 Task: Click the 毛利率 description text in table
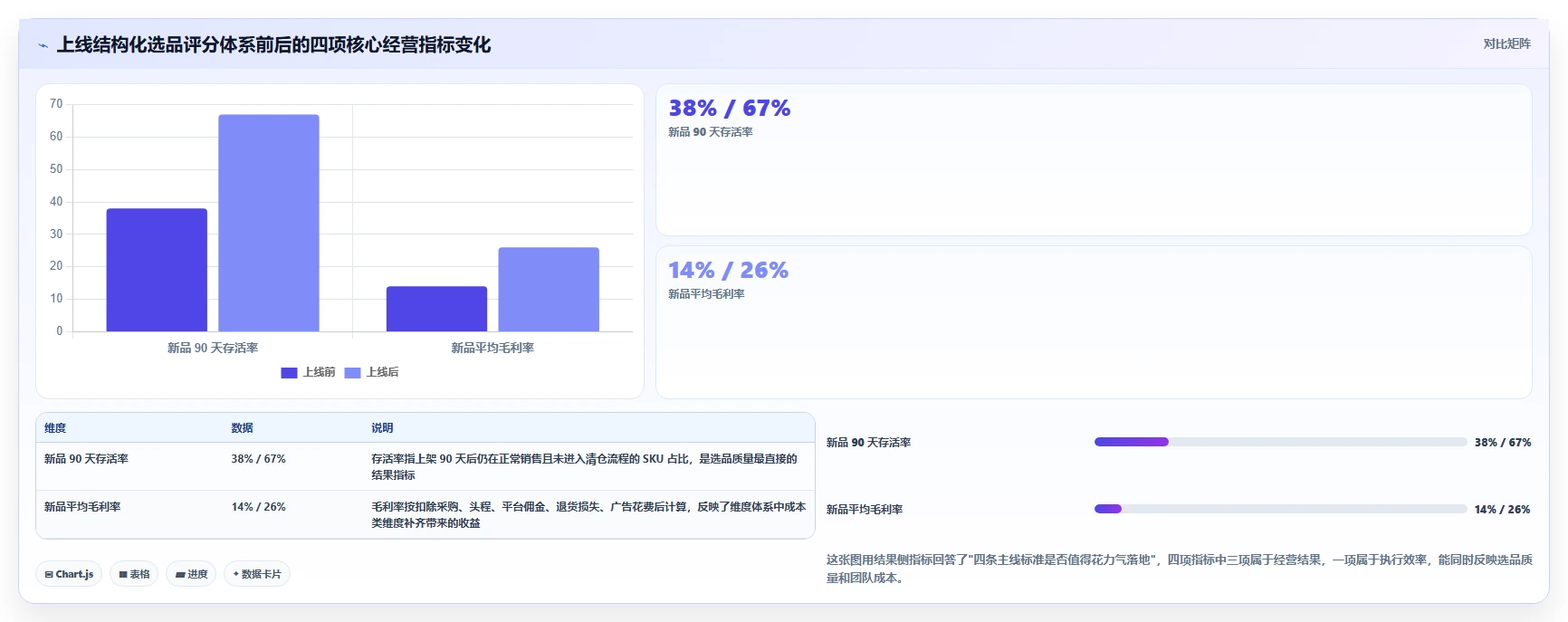(588, 514)
